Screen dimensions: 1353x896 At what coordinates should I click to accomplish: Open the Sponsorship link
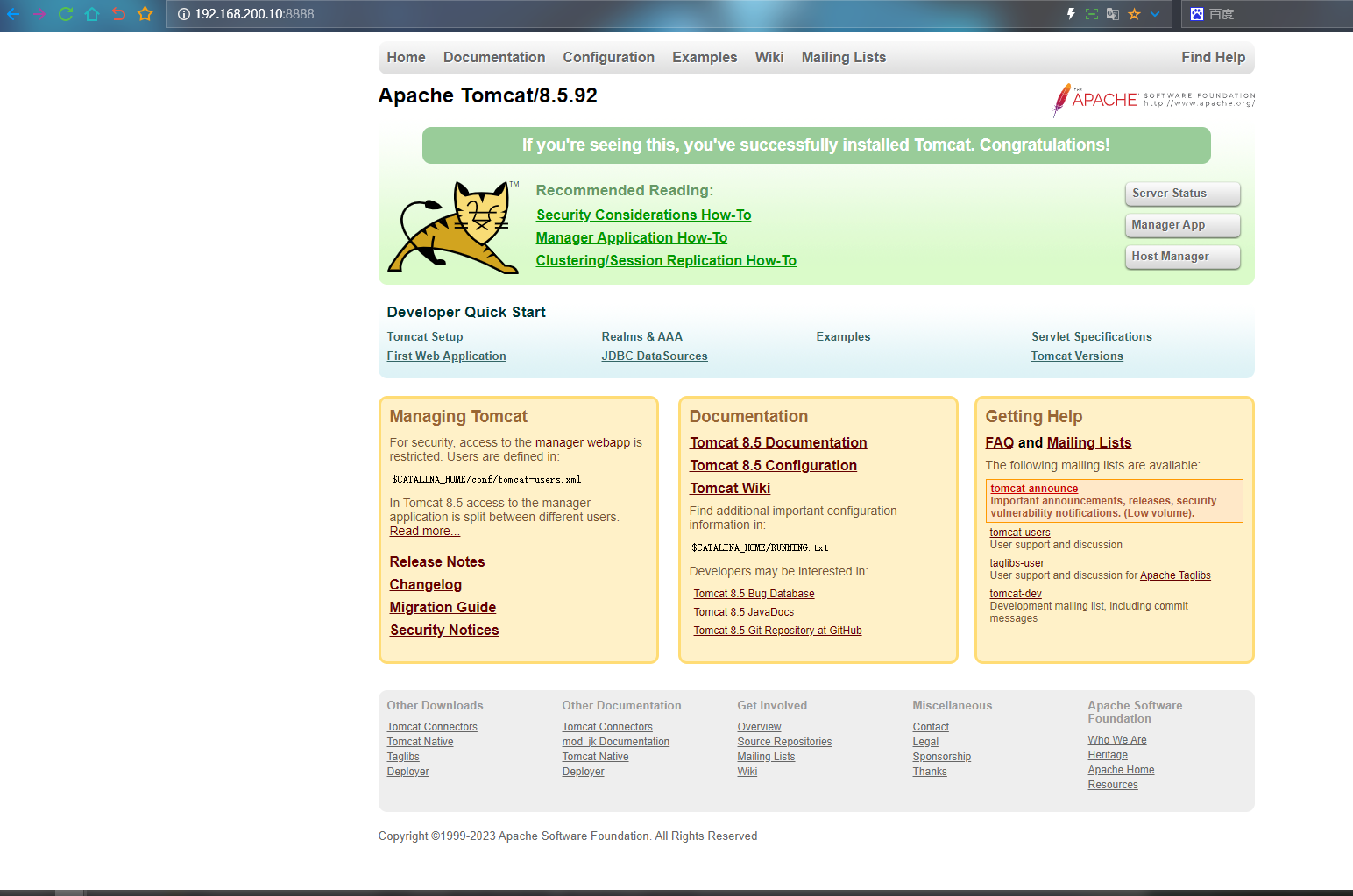942,757
